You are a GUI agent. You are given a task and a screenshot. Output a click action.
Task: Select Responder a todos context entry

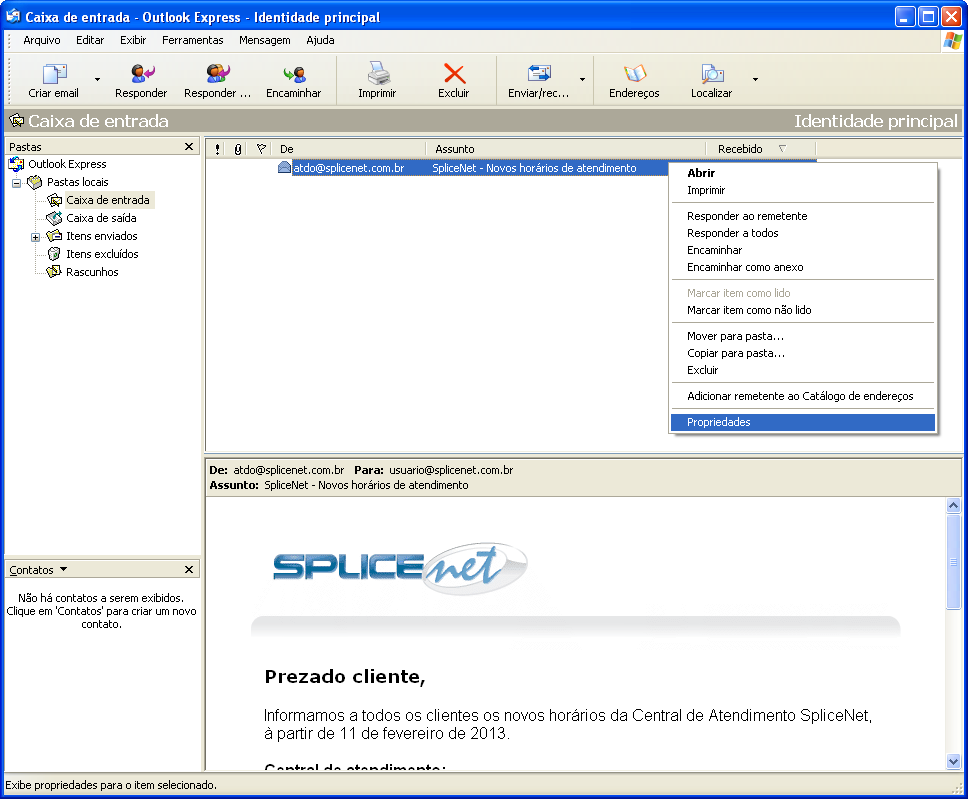click(803, 233)
